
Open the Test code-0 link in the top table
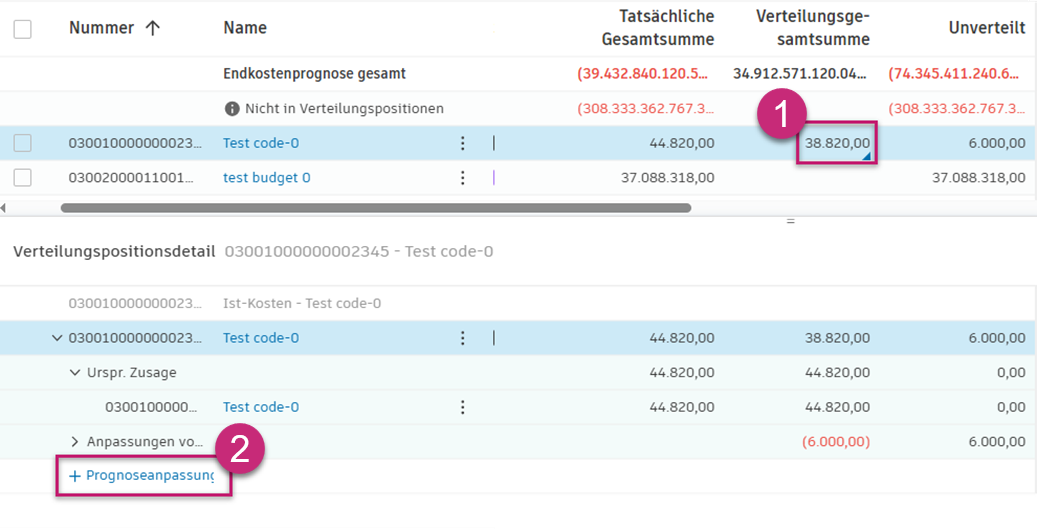click(x=260, y=143)
